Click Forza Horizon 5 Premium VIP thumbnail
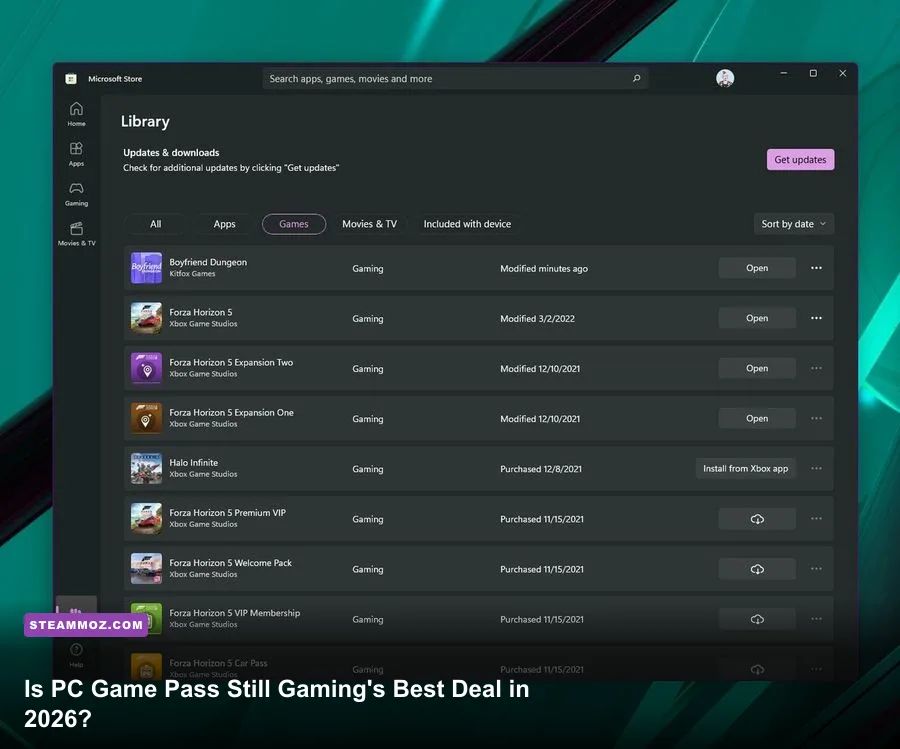Screen dimensions: 900x749 point(146,518)
